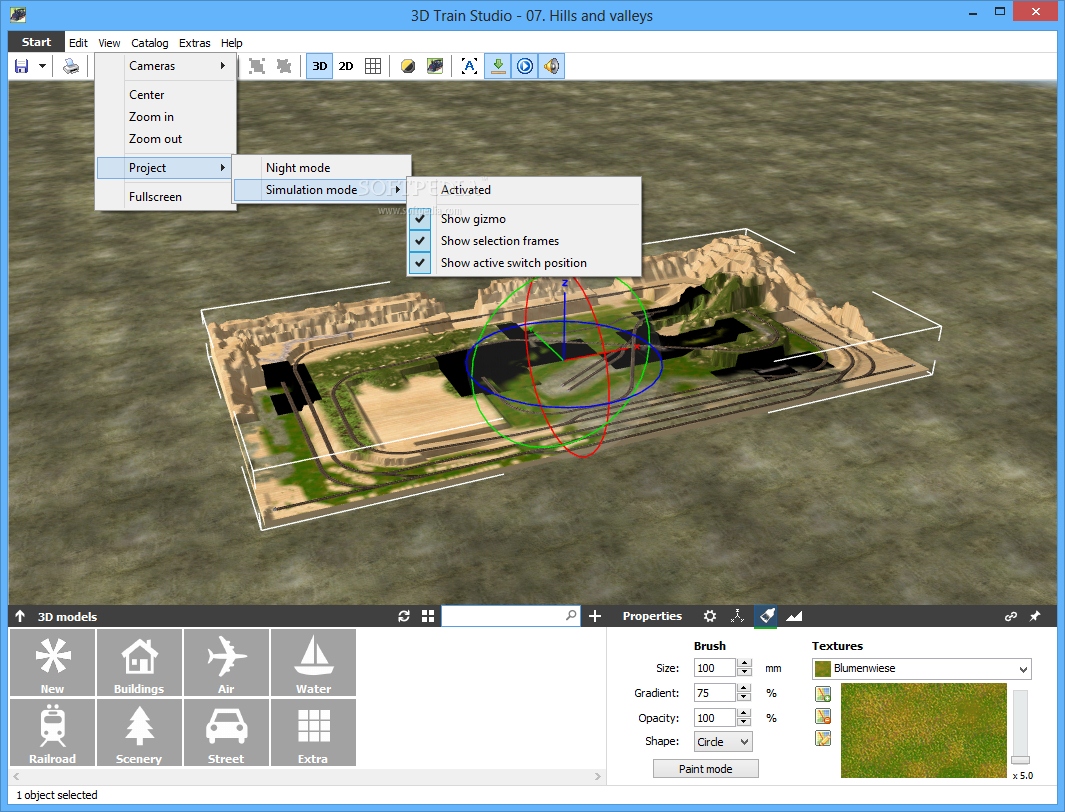
Task: Expand the Simulation mode submenu
Action: tap(321, 189)
